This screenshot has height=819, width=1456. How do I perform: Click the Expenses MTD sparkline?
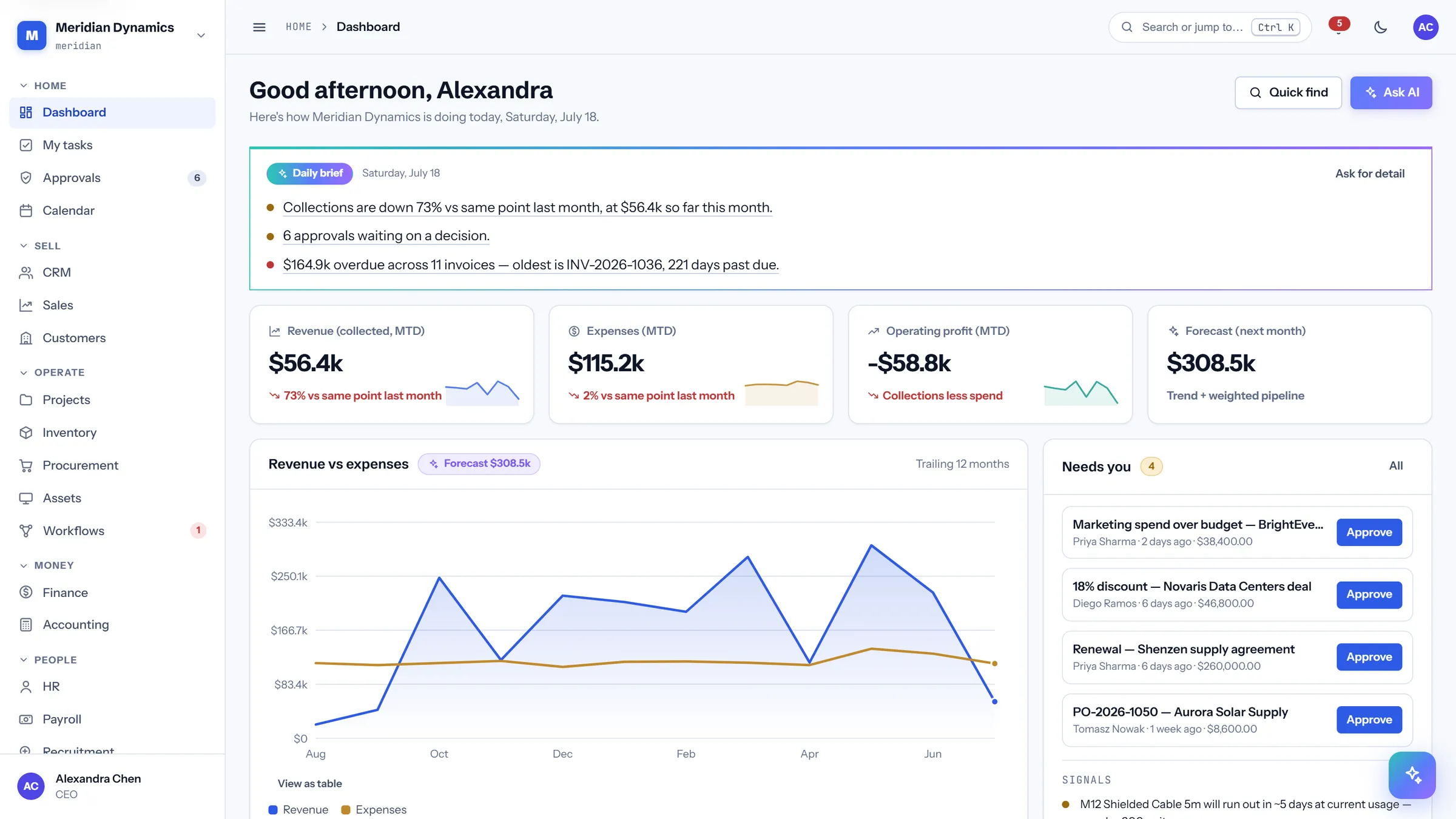pyautogui.click(x=781, y=393)
